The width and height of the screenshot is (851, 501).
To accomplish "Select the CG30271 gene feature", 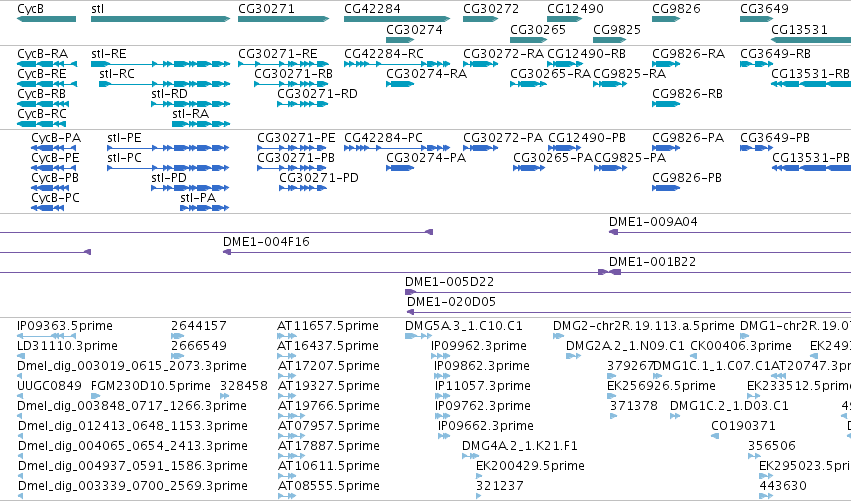I will (283, 19).
